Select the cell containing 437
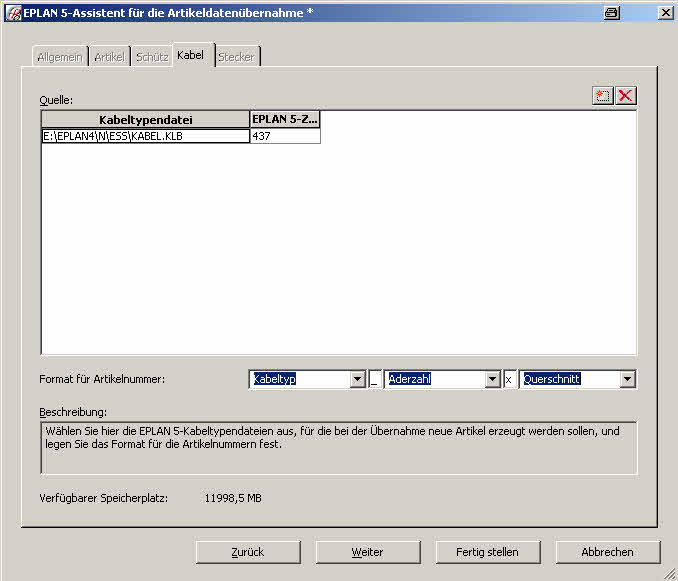The image size is (678, 581). (x=285, y=136)
